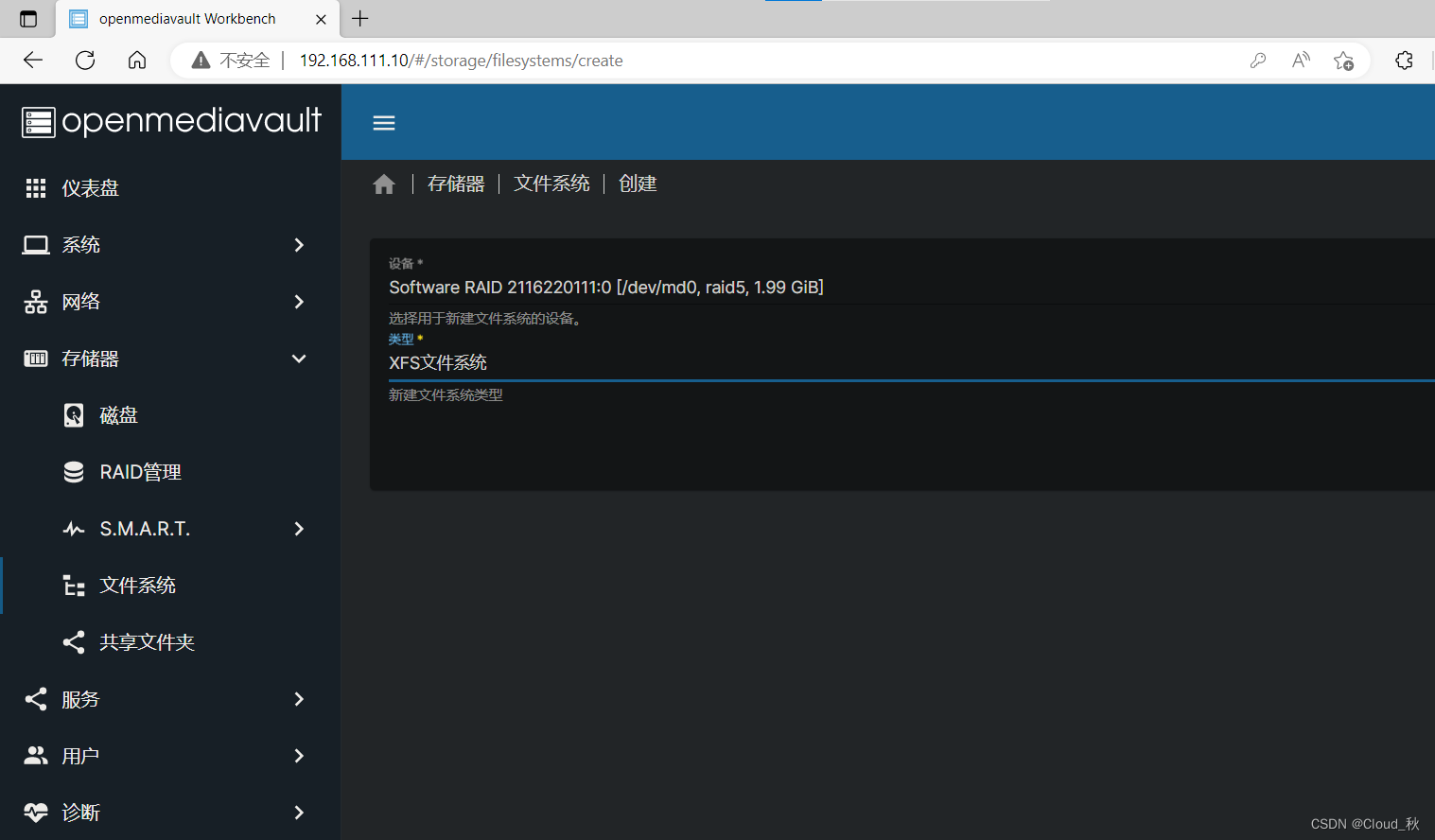Screen dimensions: 1435x840
Task: Open RAID管理 in the sidebar
Action: 170,472
